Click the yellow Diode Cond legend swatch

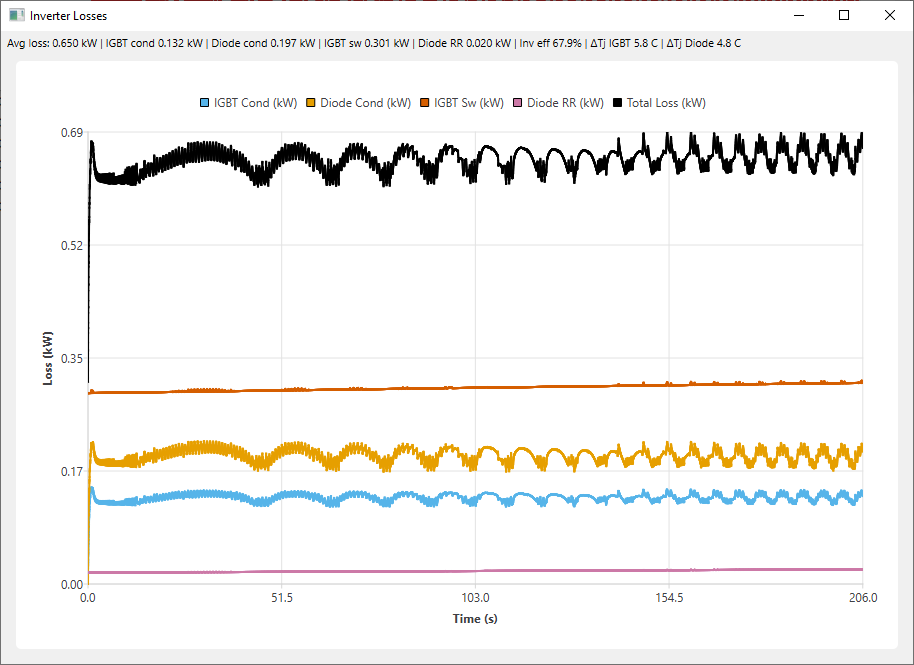point(311,103)
